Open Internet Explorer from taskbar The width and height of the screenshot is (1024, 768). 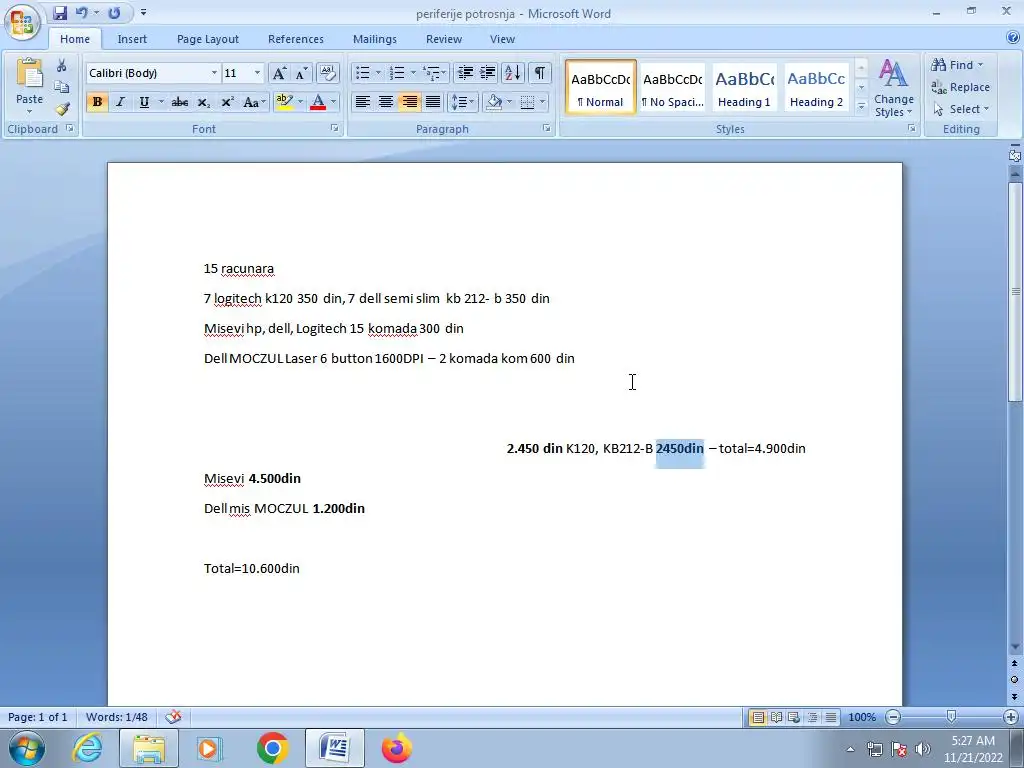[x=87, y=748]
